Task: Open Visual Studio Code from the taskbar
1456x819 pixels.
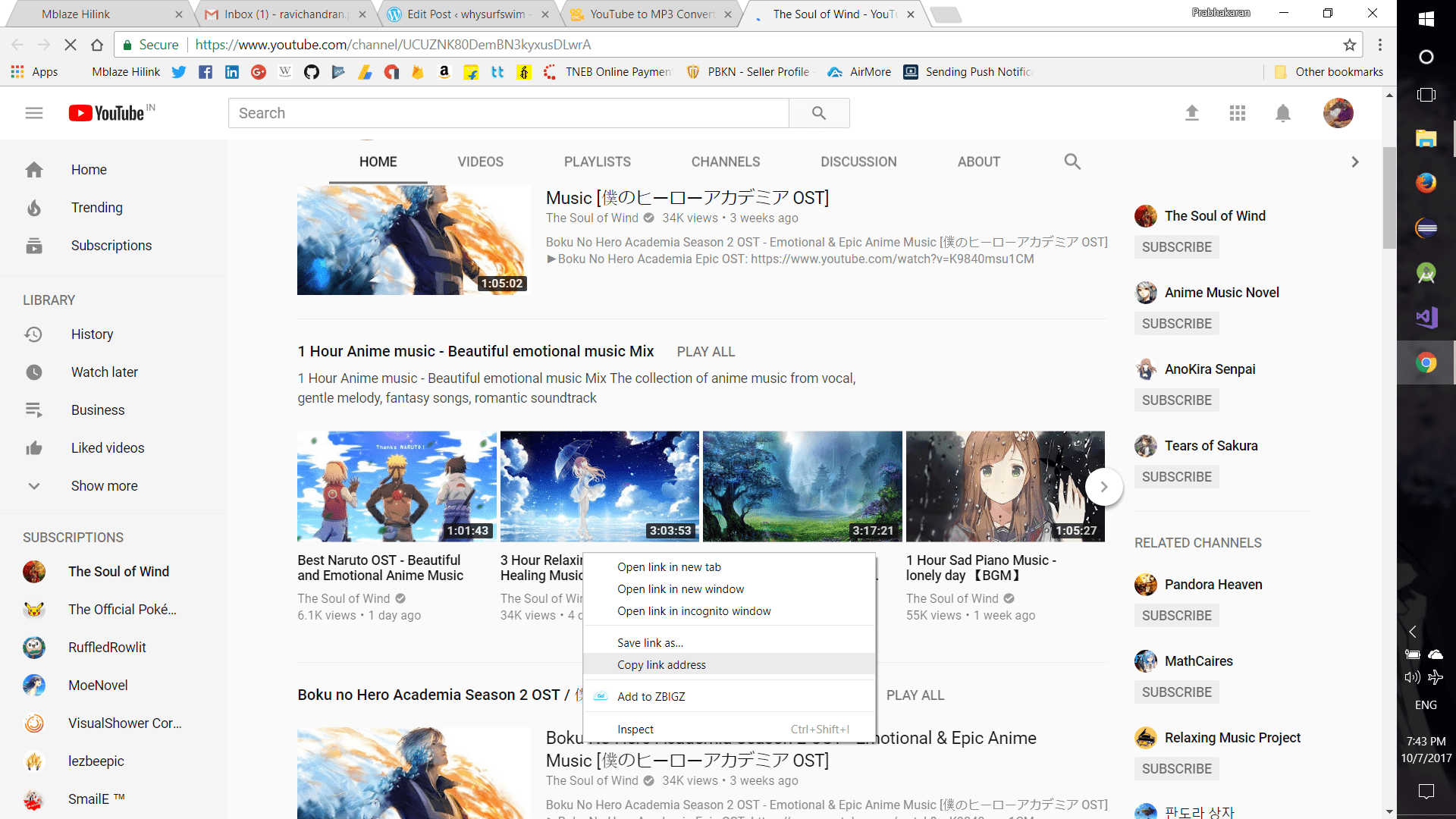Action: (1426, 318)
